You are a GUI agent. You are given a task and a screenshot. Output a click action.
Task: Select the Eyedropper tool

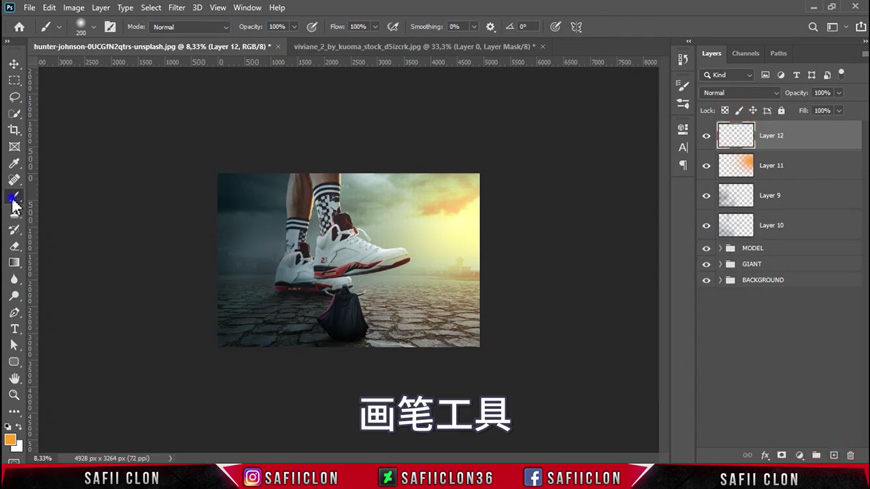[x=14, y=163]
